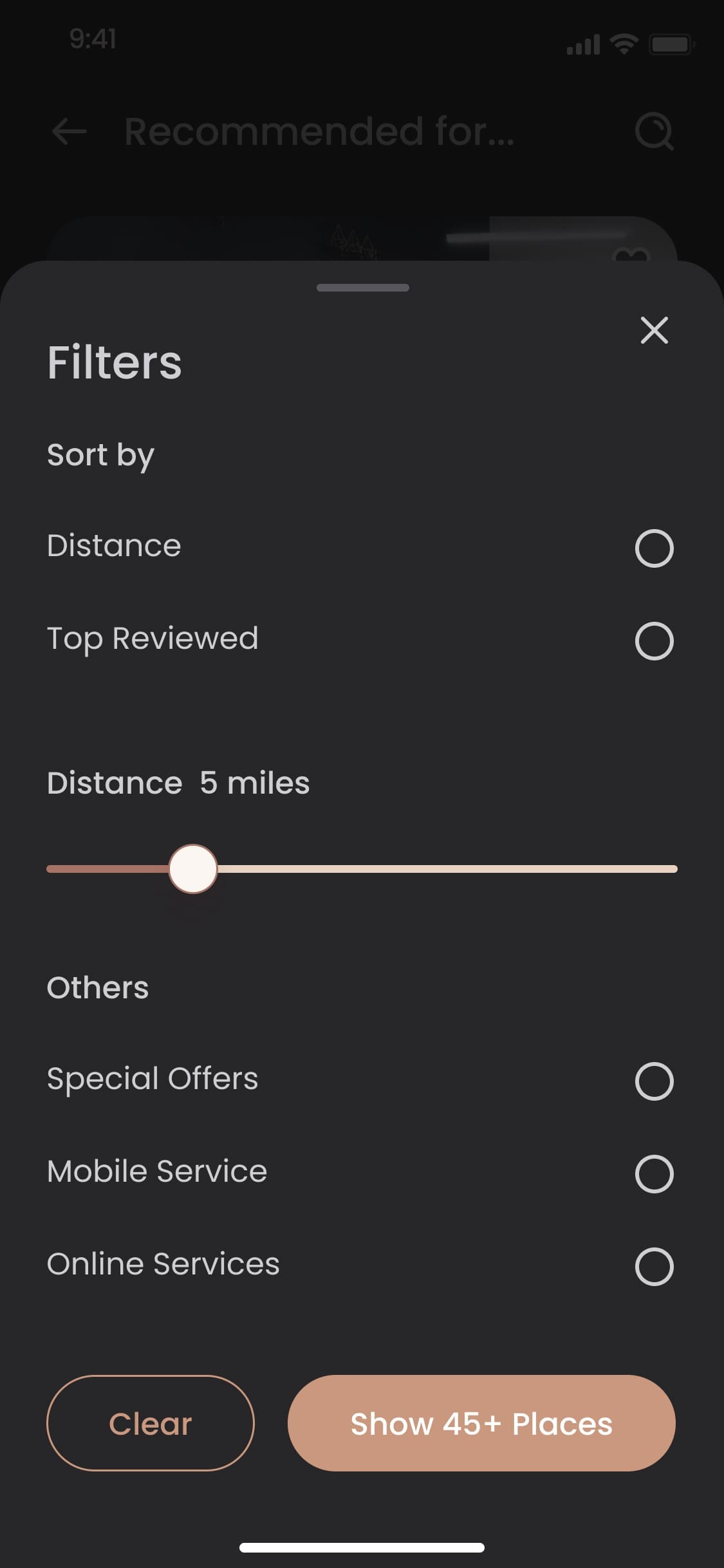Select the Top Reviewed radio button
The image size is (724, 1568).
click(654, 641)
